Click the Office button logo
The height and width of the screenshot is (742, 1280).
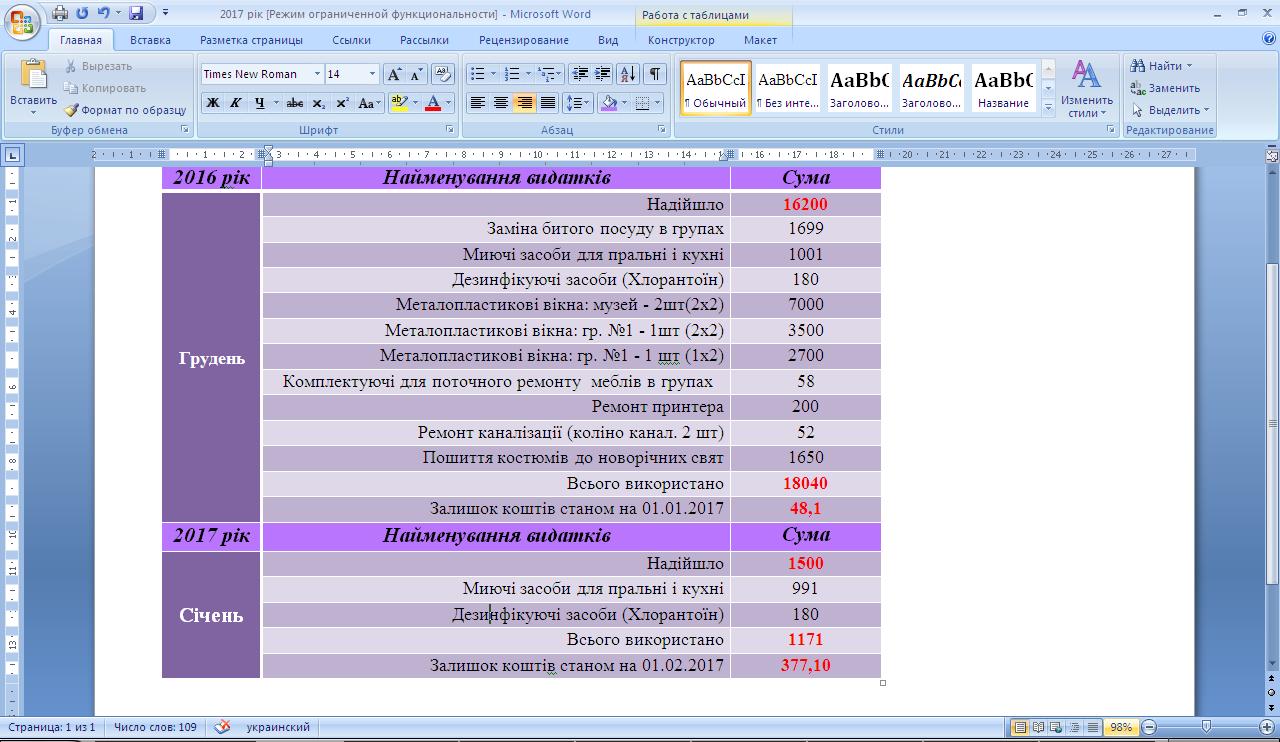click(22, 21)
